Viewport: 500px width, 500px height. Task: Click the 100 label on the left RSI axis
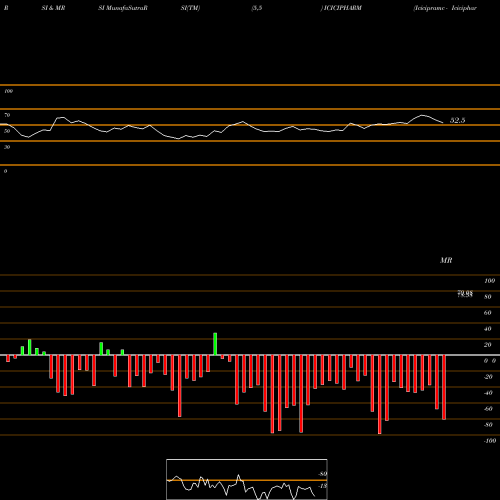tap(8, 91)
